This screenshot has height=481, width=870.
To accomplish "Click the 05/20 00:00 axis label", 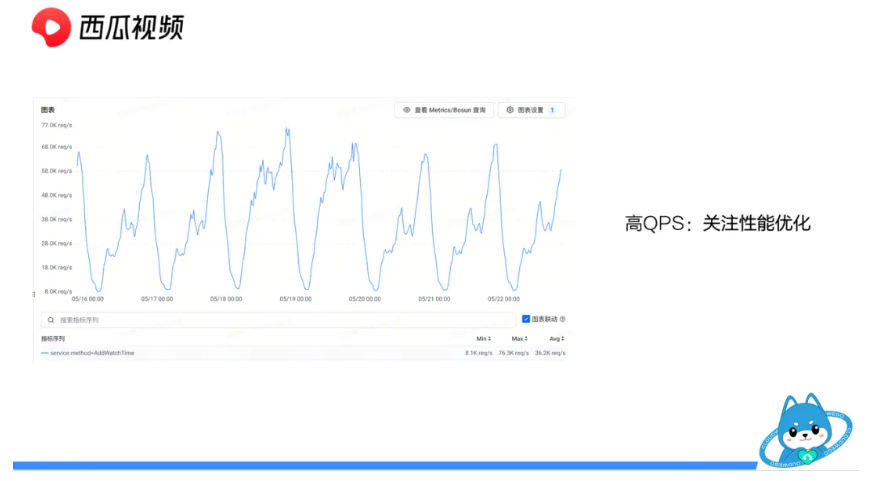I will pyautogui.click(x=365, y=299).
